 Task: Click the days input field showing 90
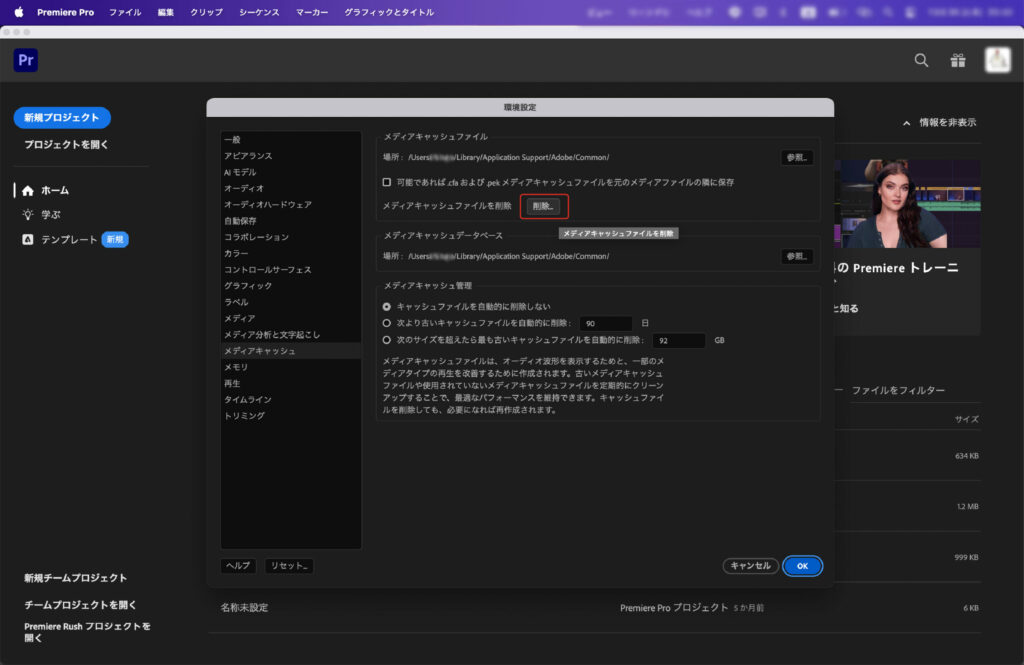pos(606,323)
